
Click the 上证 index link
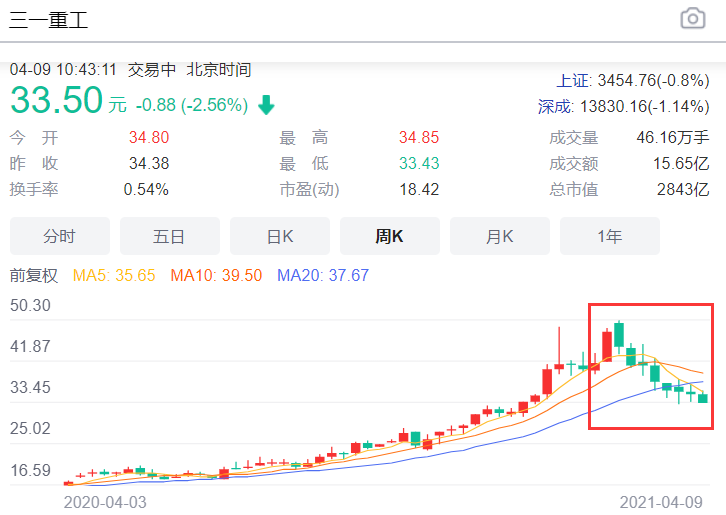574,81
